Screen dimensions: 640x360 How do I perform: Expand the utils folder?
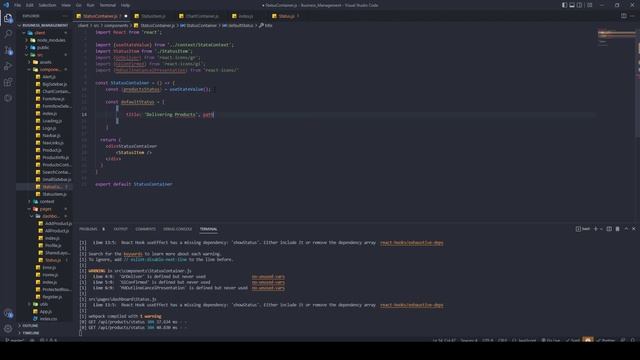tap(43, 304)
